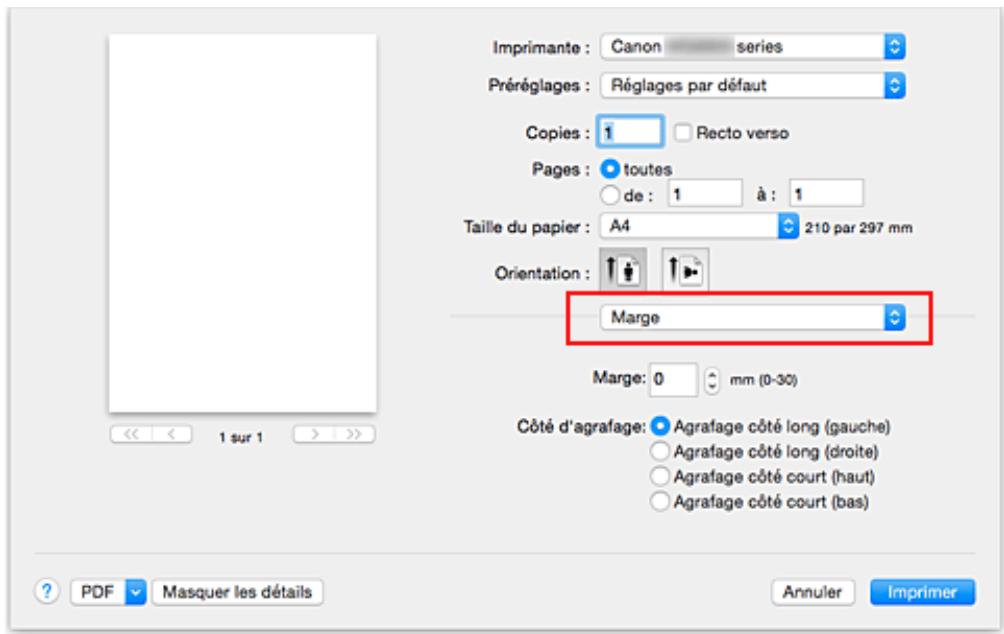This screenshot has height=634, width=1004.
Task: Click the '210 par 297 mm' text
Action: point(858,227)
